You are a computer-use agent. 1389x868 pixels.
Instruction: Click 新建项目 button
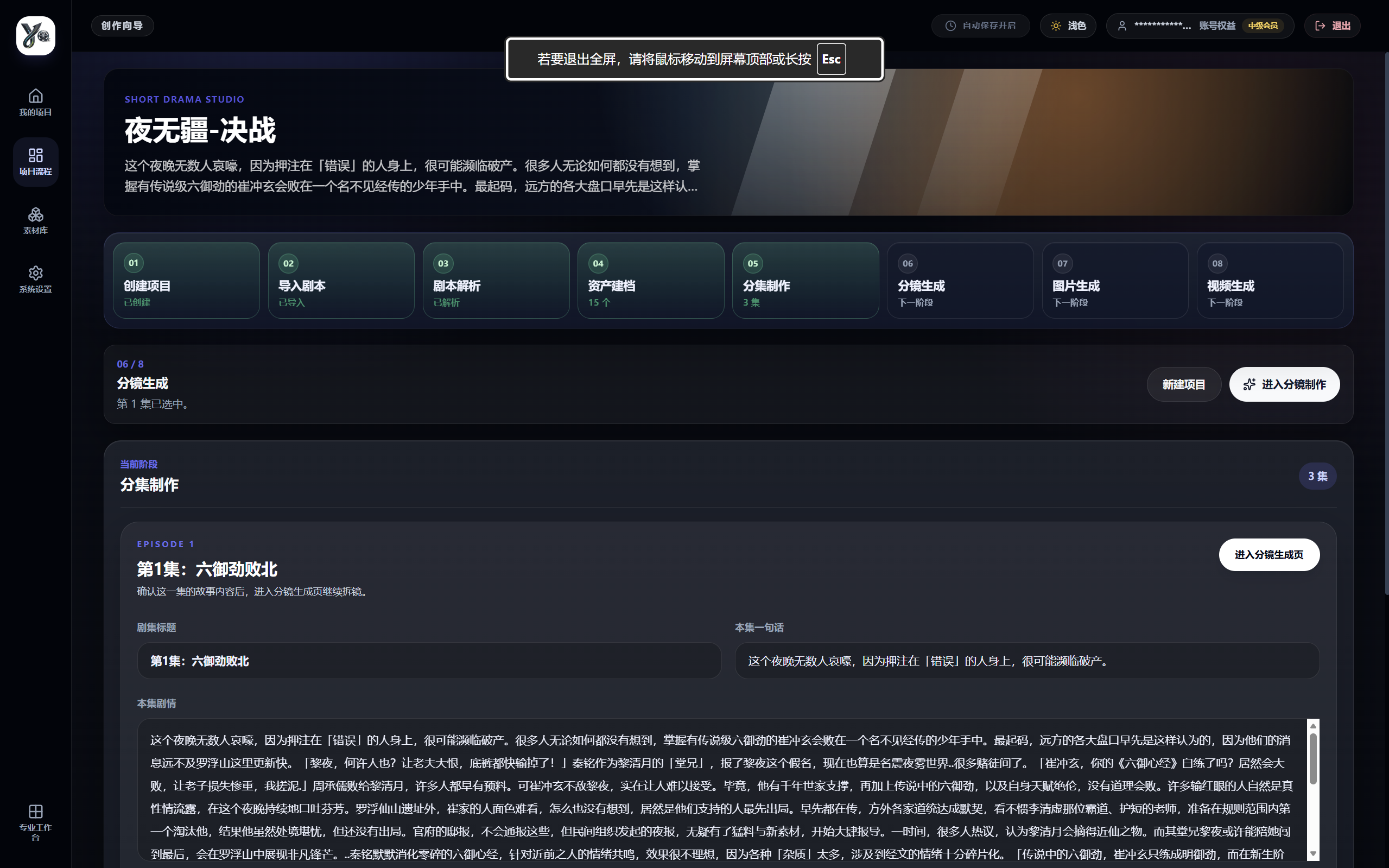[1183, 385]
